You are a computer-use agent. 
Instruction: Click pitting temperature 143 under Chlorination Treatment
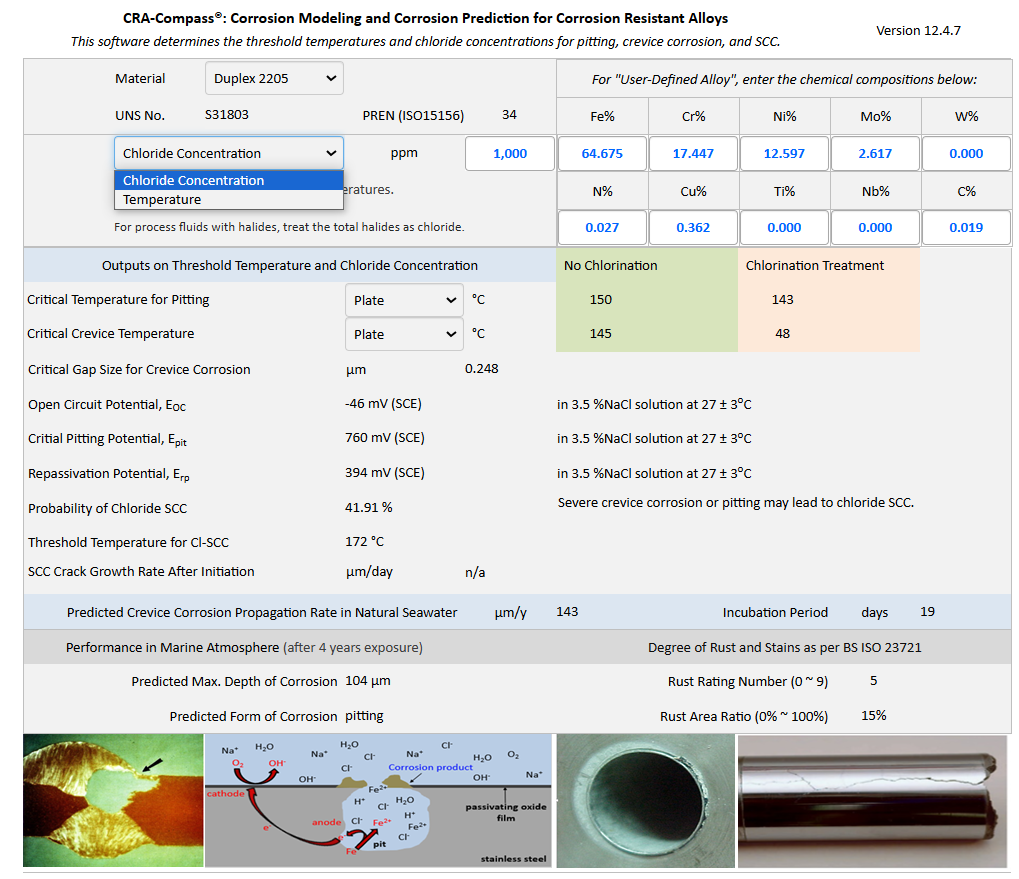click(x=782, y=299)
